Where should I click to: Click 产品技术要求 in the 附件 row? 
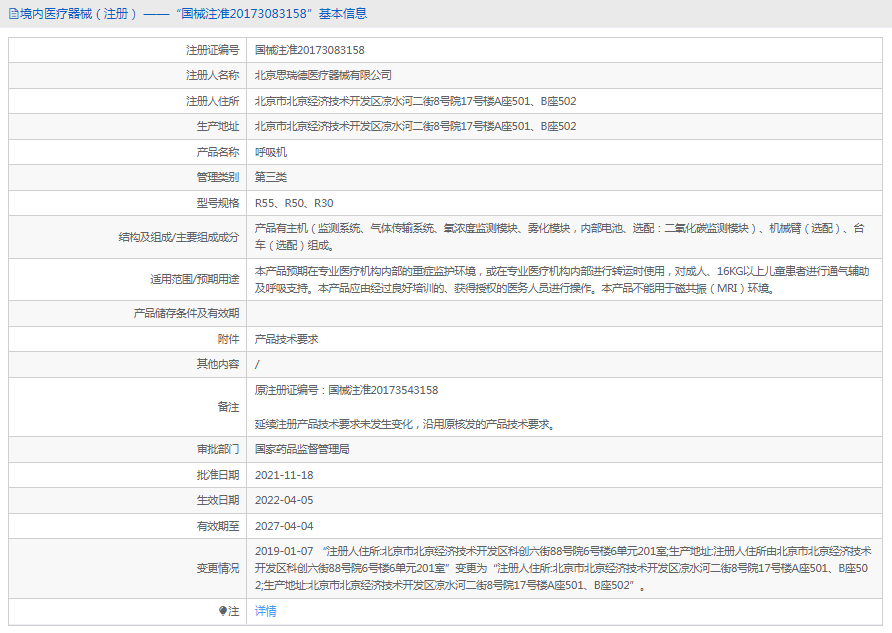(x=286, y=339)
